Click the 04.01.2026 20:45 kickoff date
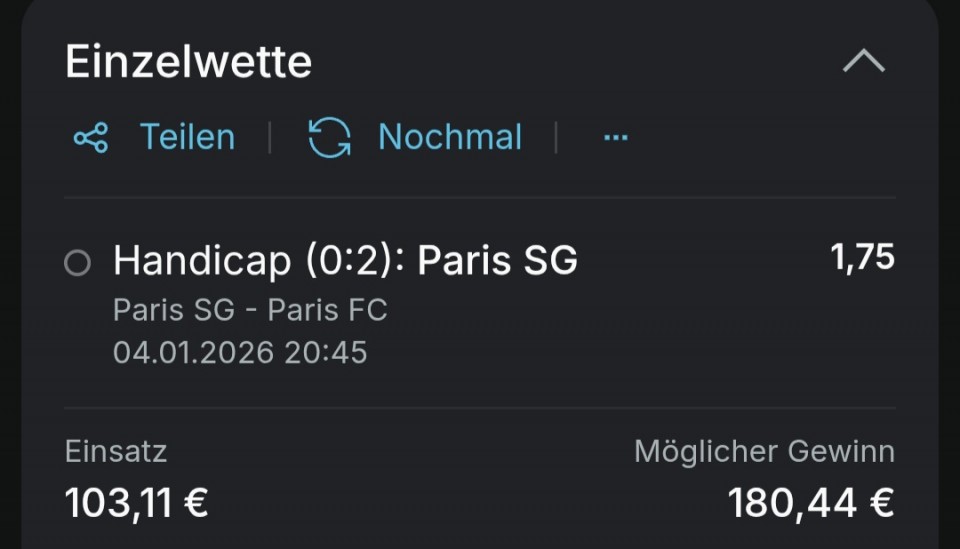 240,352
